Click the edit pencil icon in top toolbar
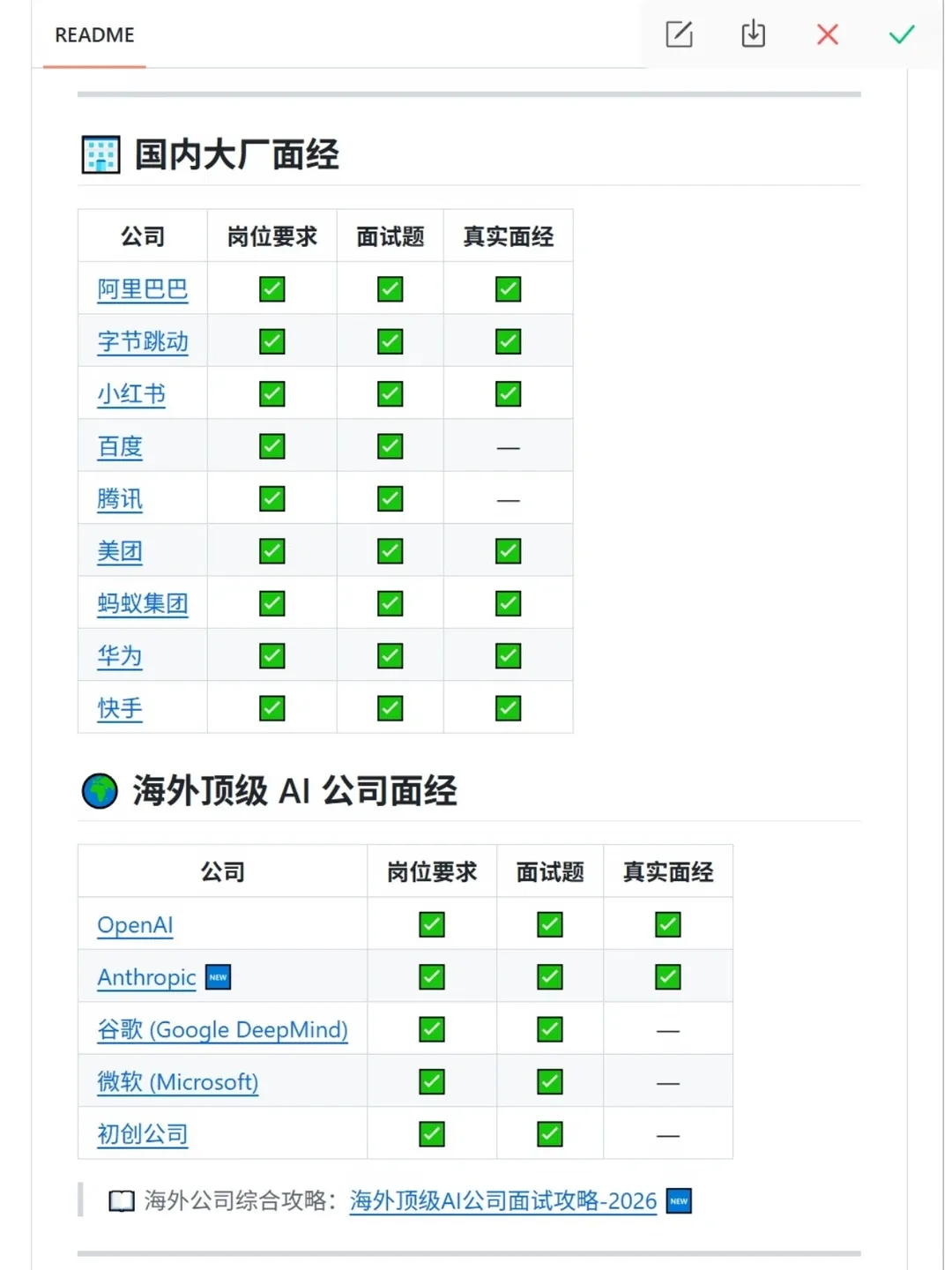This screenshot has width=952, height=1270. (679, 34)
